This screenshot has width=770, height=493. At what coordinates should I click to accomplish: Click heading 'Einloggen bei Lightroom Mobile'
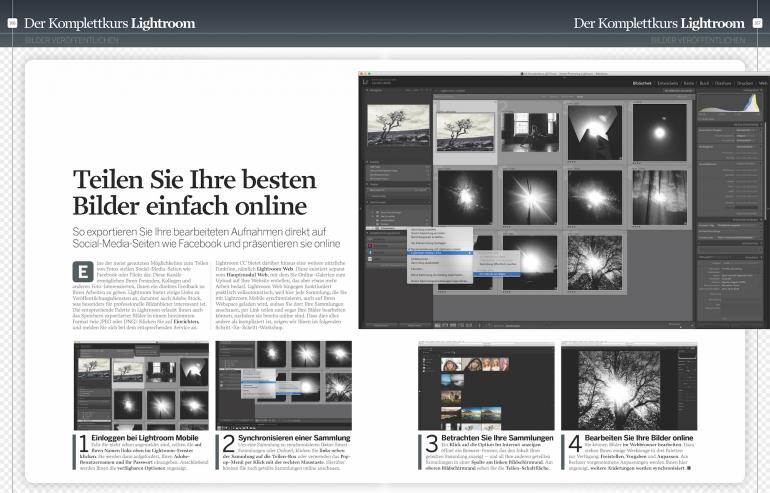point(145,438)
